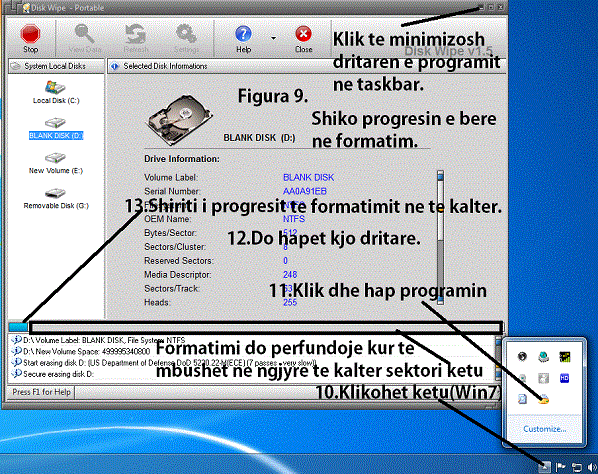Click the Sectors/Cluster: label
Screen dimensions: 598x474
pos(175,247)
